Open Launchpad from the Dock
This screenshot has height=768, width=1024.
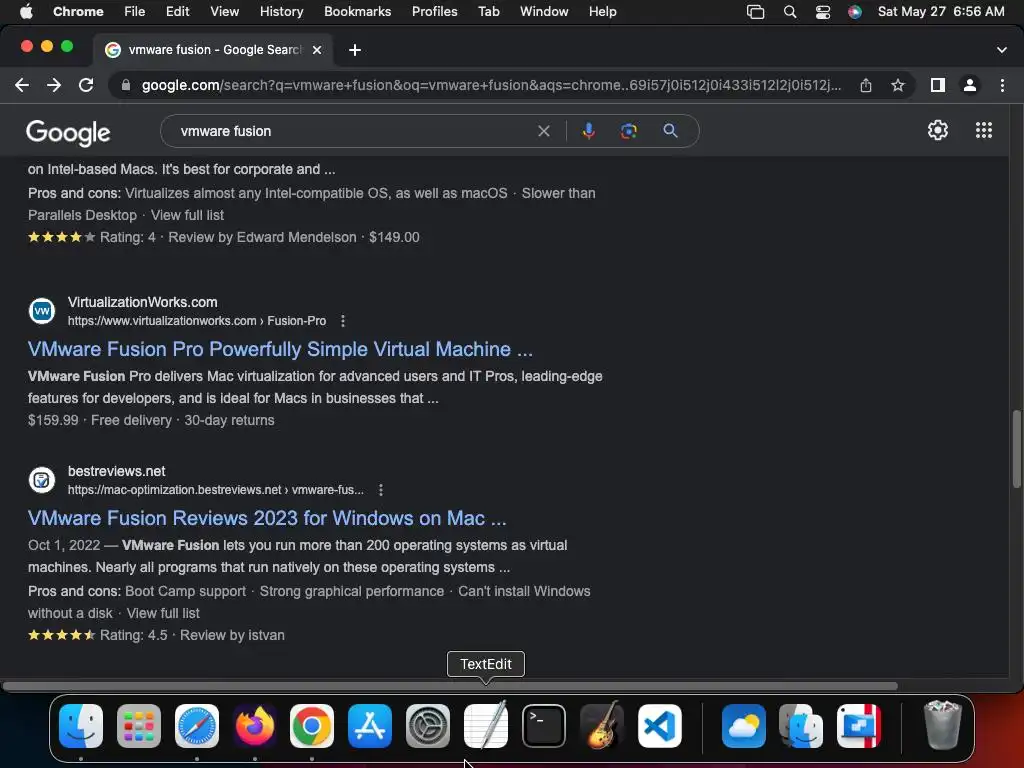pos(139,726)
